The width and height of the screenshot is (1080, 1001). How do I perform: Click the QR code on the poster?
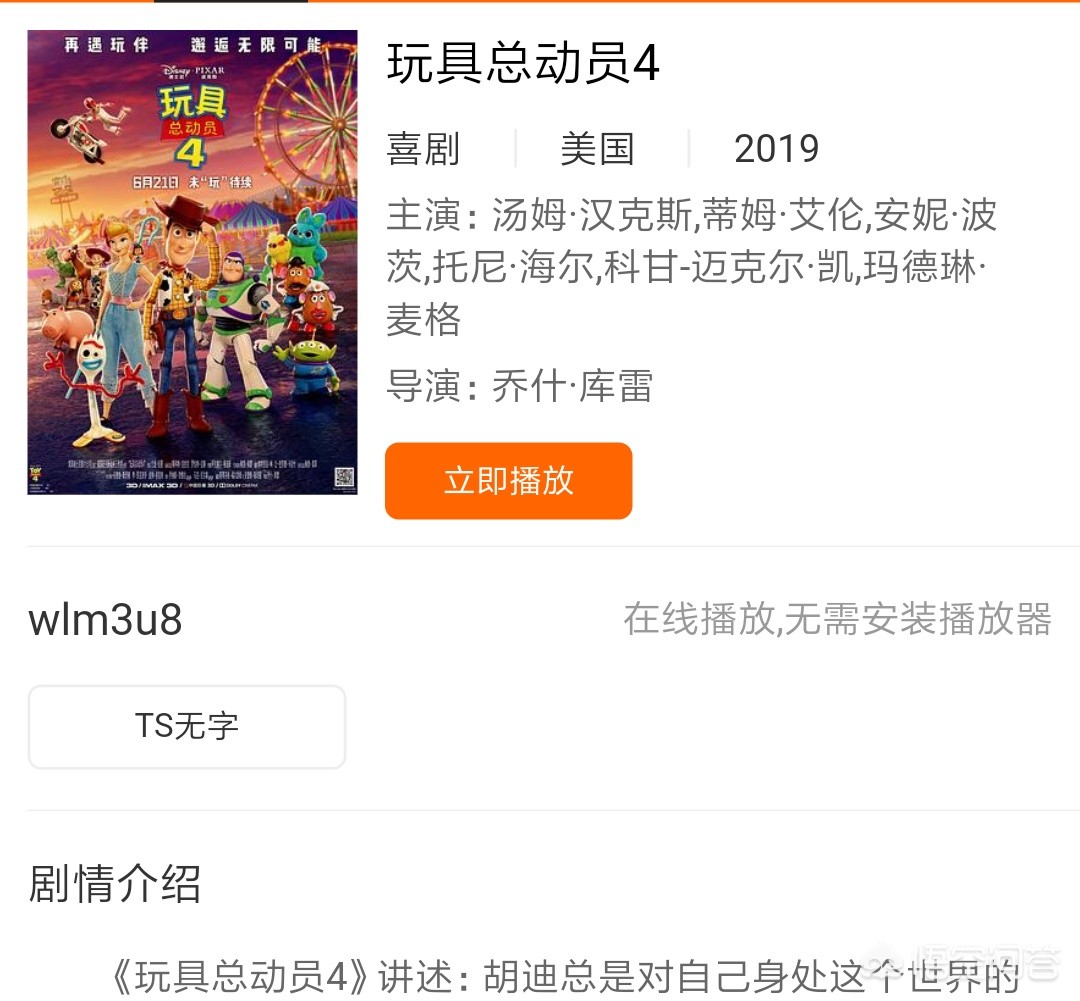pyautogui.click(x=344, y=477)
